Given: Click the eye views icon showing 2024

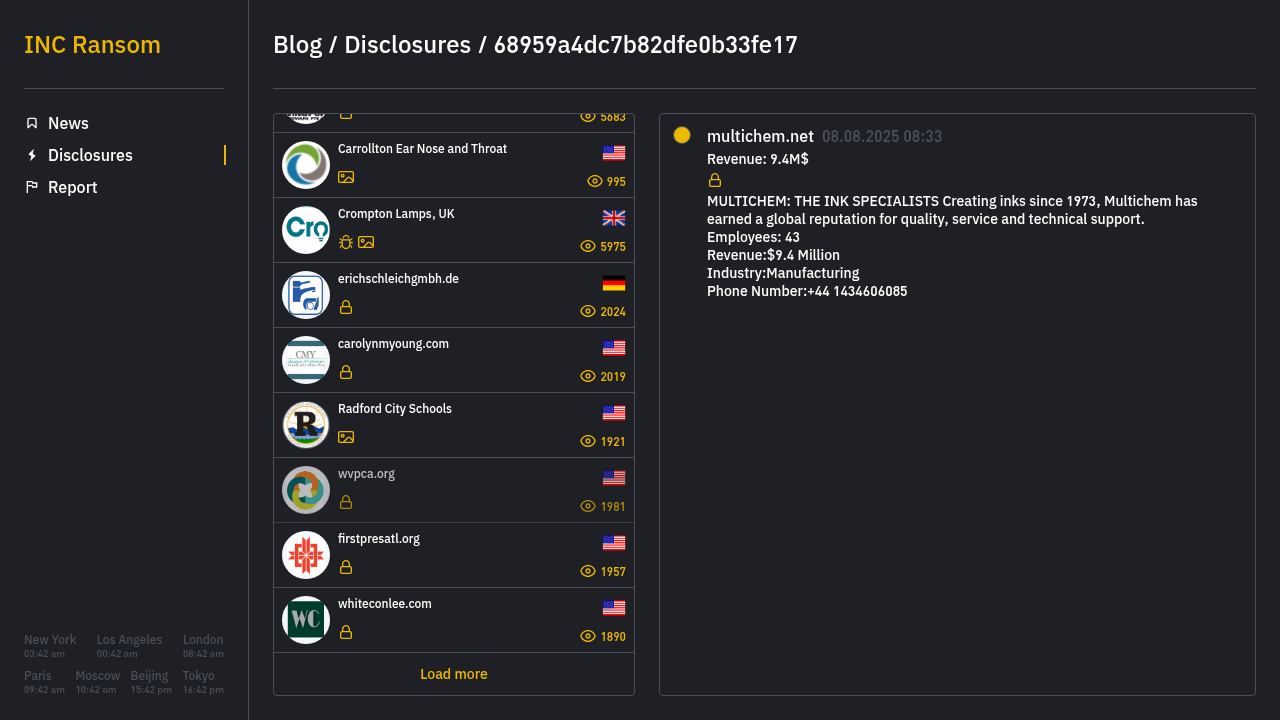Looking at the screenshot, I should pos(588,311).
